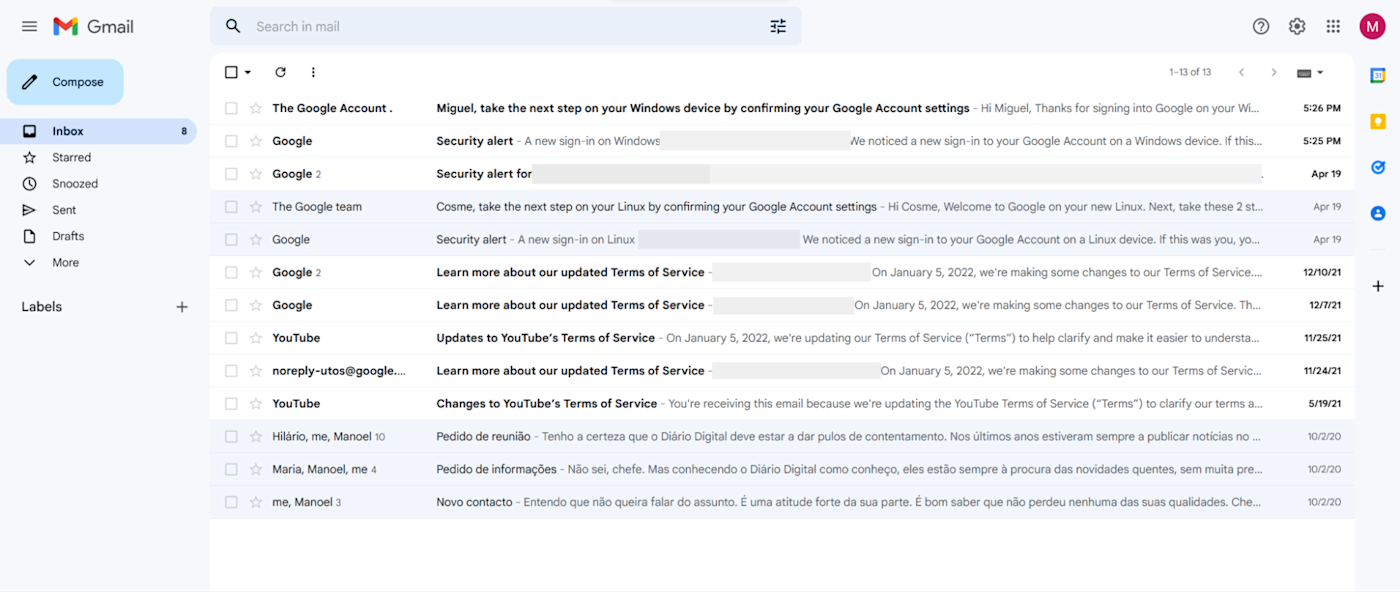Click the search options filter icon
Screen dimensions: 1400x592
[x=778, y=26]
